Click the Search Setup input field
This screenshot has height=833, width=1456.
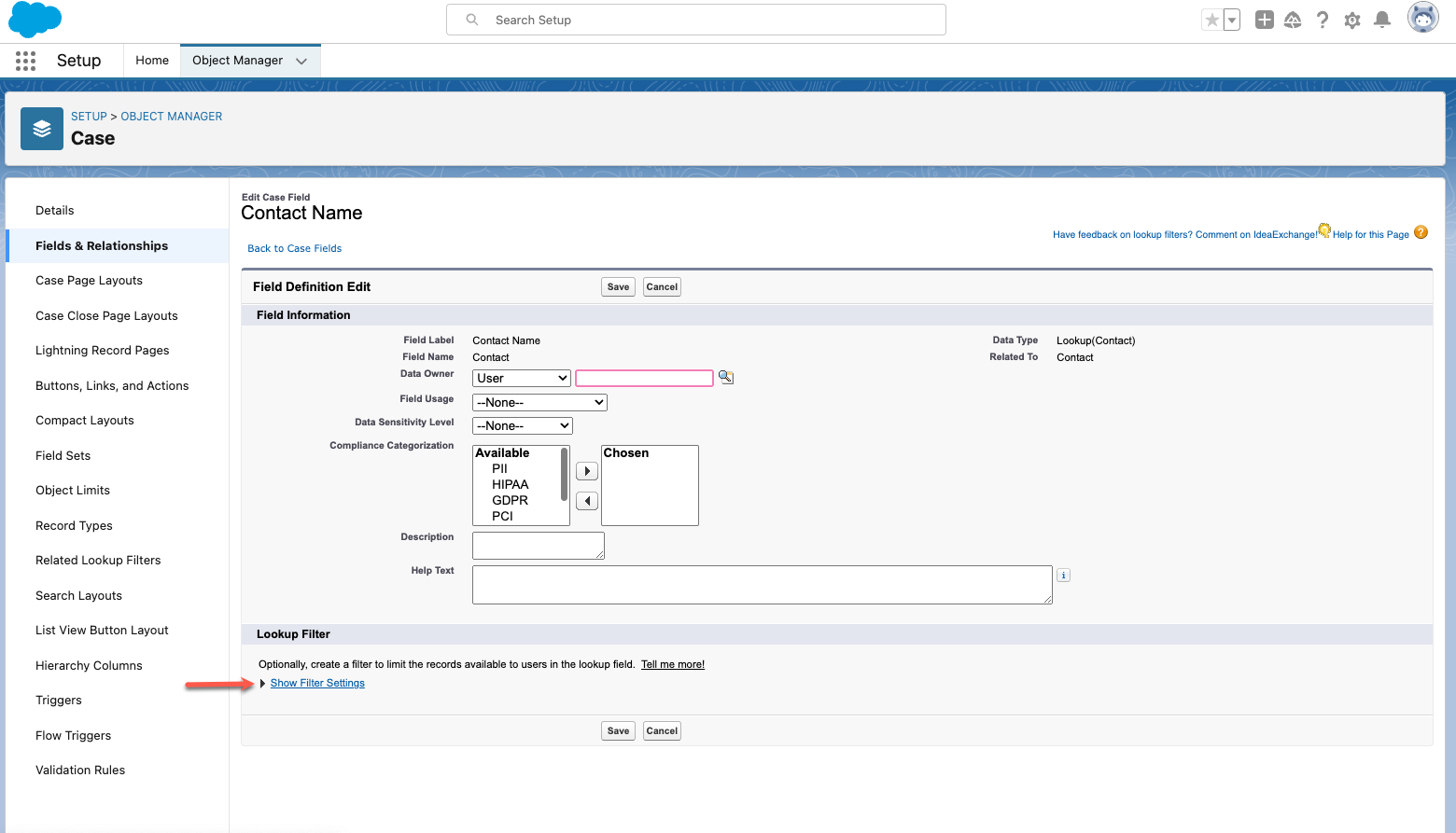pos(695,20)
